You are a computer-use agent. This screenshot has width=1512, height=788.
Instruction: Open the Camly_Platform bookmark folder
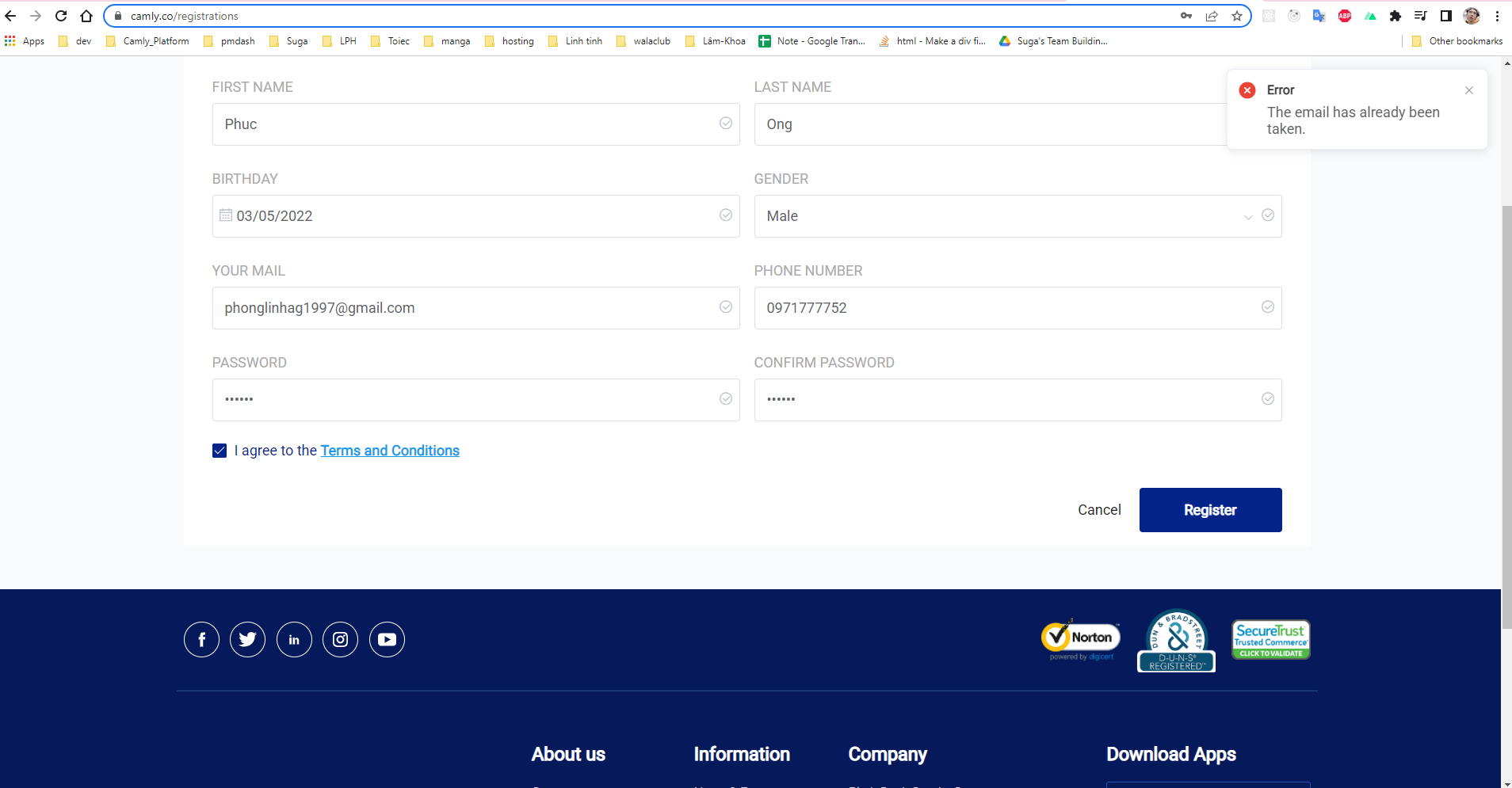147,41
